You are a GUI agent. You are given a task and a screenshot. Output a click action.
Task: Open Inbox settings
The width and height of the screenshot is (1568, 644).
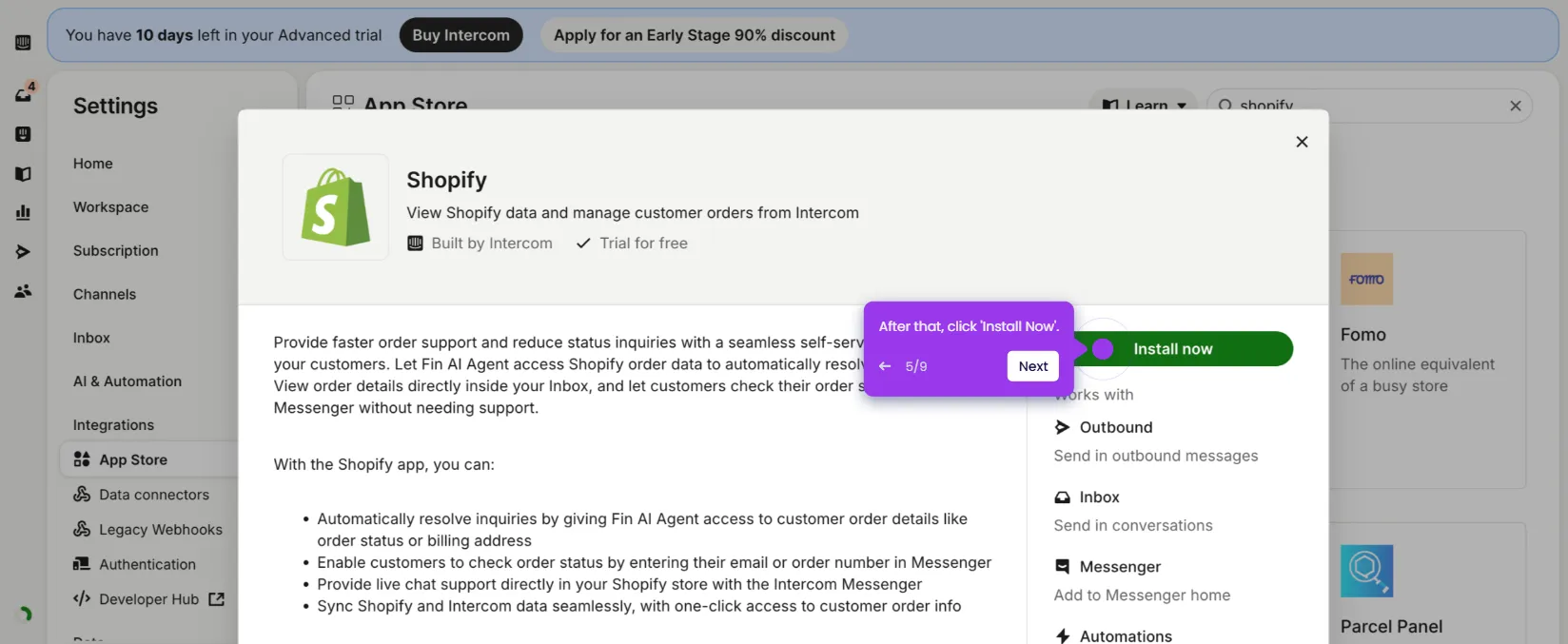(91, 338)
